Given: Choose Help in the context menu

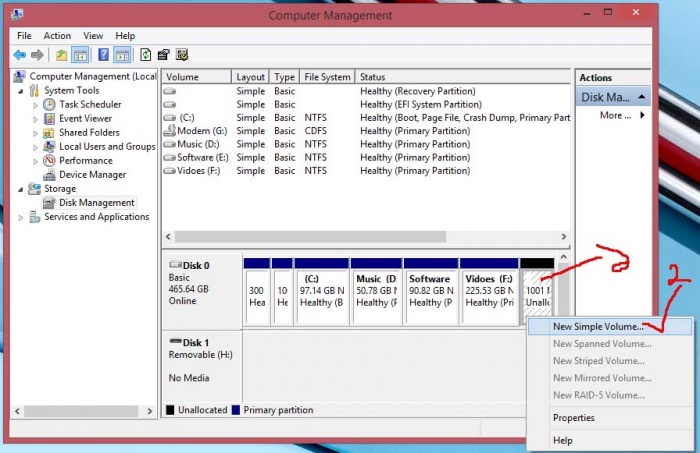Looking at the screenshot, I should (x=610, y=441).
